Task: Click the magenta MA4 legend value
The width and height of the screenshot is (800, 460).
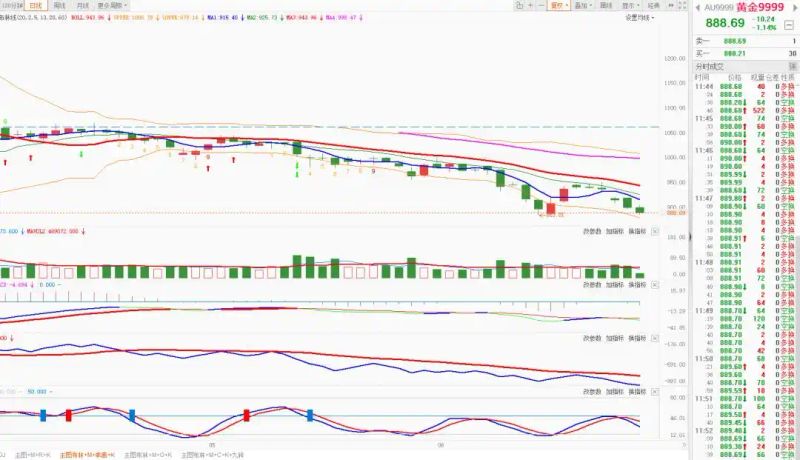Action: [341, 17]
